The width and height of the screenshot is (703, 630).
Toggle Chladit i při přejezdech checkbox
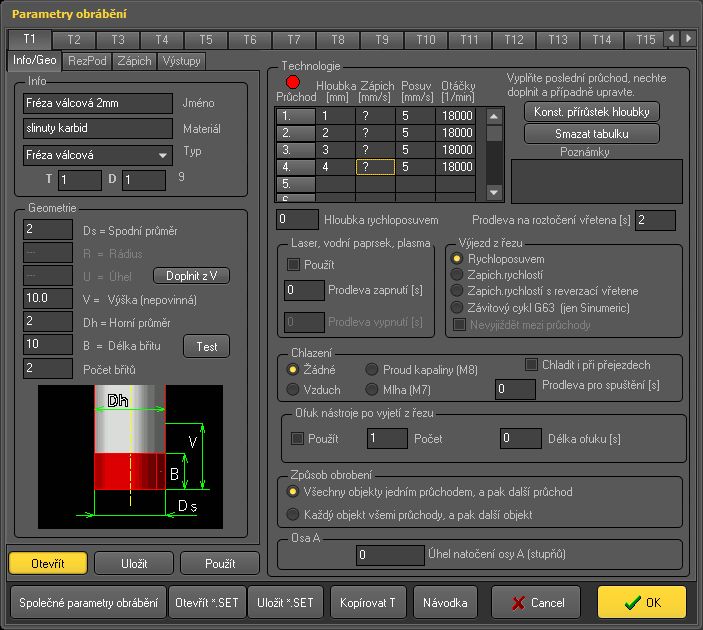coord(532,364)
